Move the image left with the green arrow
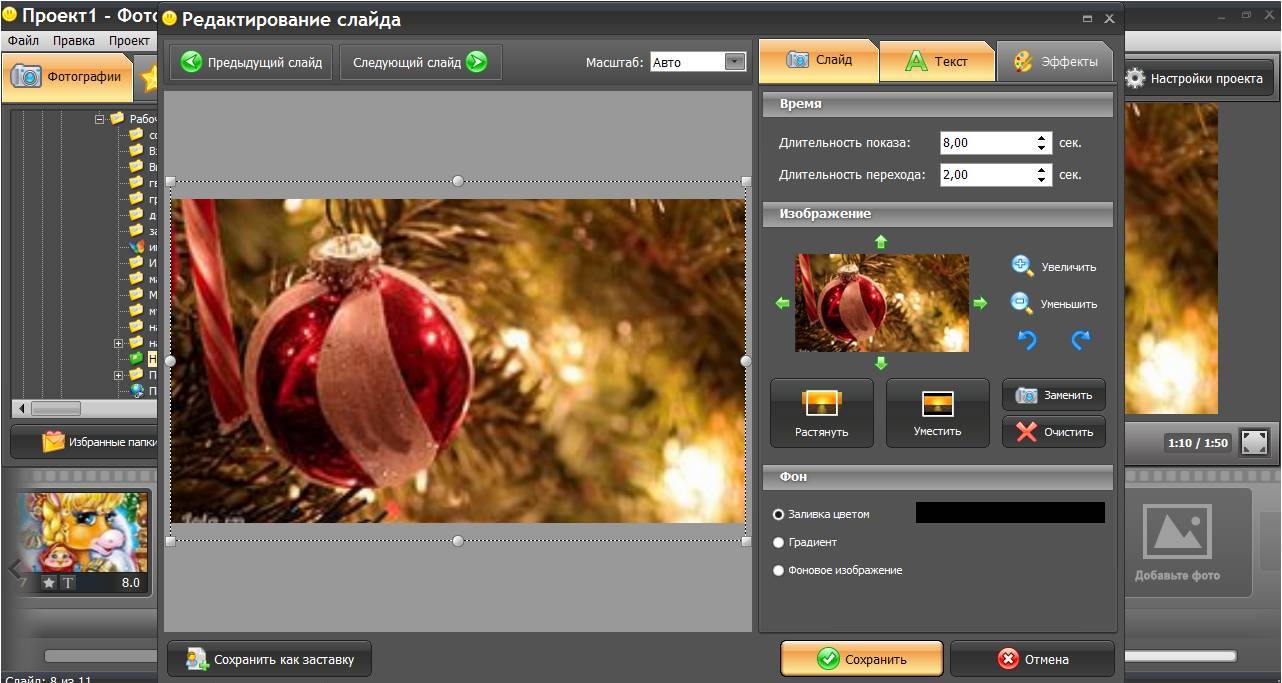This screenshot has width=1282, height=683. pyautogui.click(x=783, y=303)
